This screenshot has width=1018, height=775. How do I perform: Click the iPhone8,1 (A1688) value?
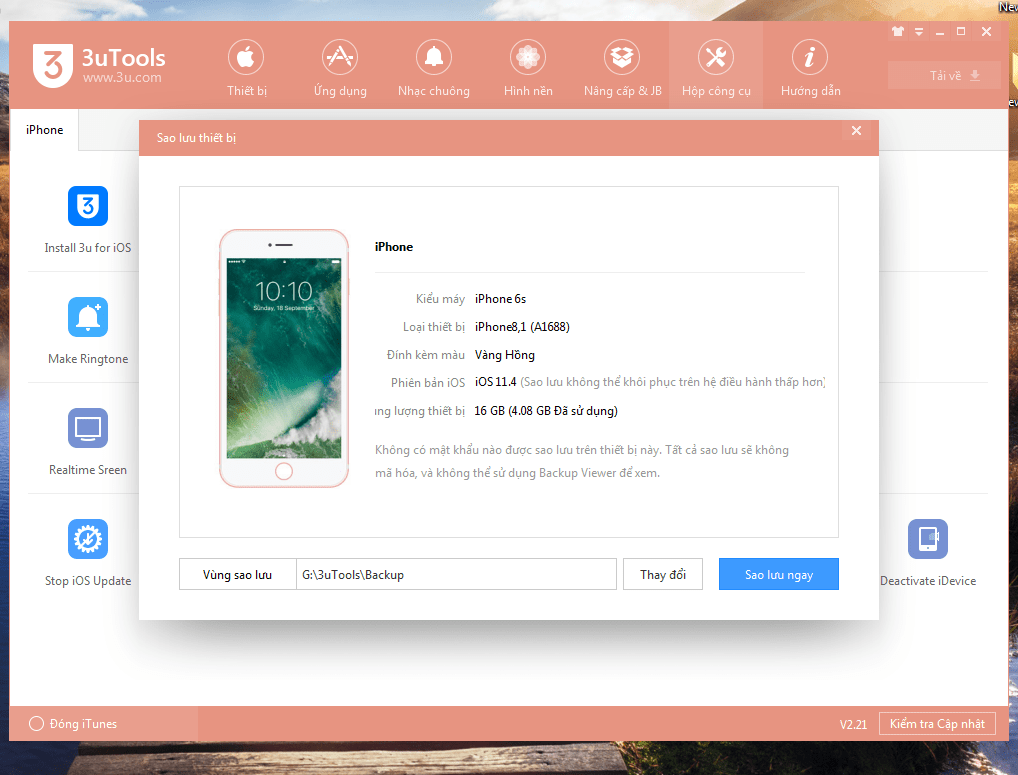coord(522,326)
